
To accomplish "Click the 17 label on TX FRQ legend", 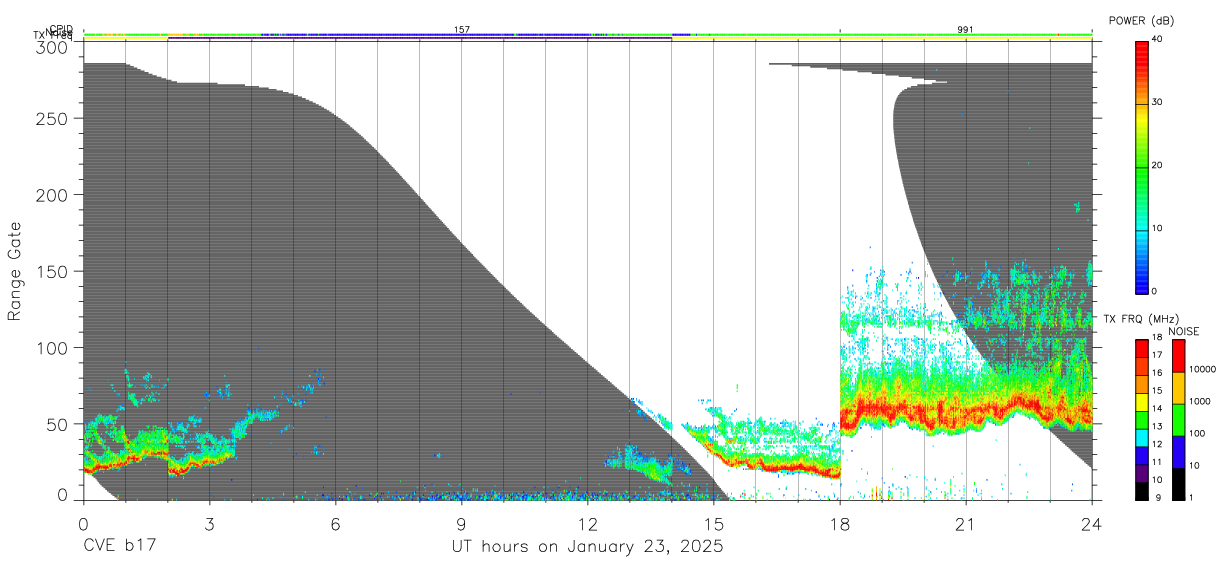I will tap(1155, 355).
